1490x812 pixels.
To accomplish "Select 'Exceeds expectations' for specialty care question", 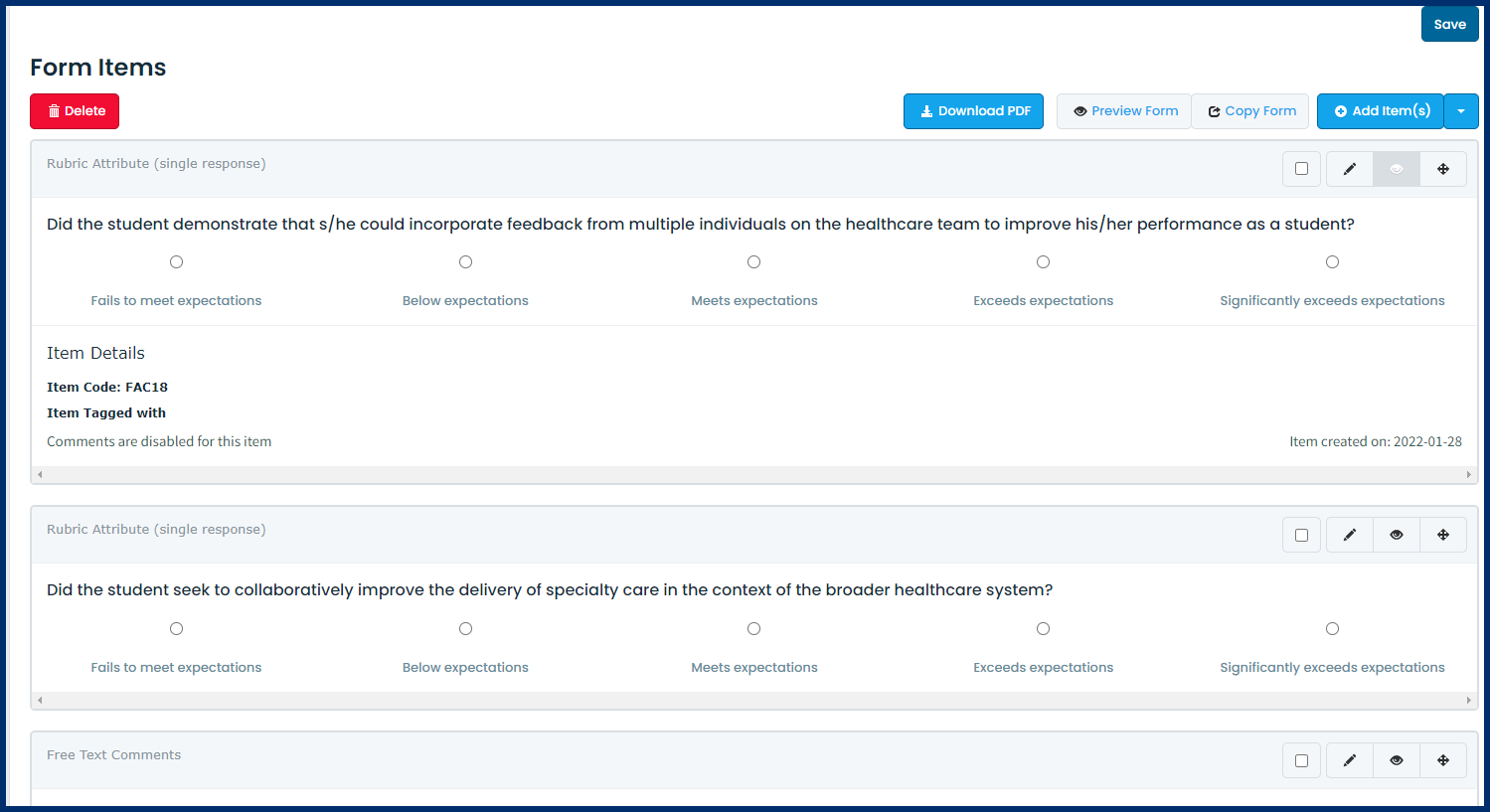I will [x=1043, y=628].
